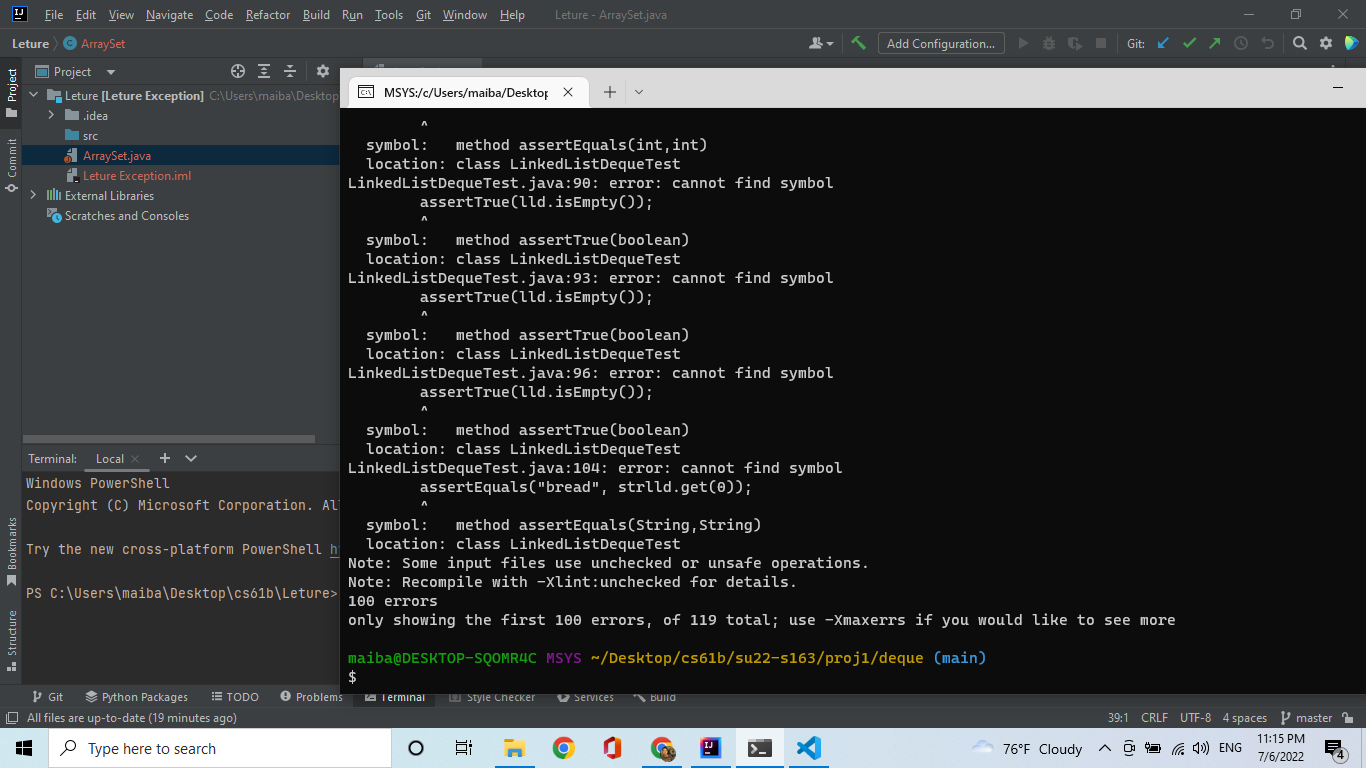1366x768 pixels.
Task: Switch to the Problems tool tab
Action: point(311,697)
